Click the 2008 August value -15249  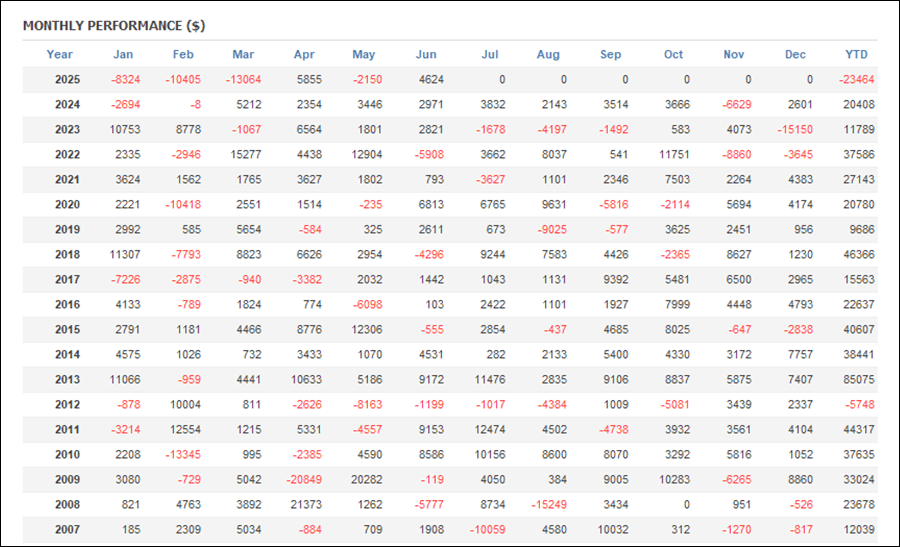(x=549, y=505)
